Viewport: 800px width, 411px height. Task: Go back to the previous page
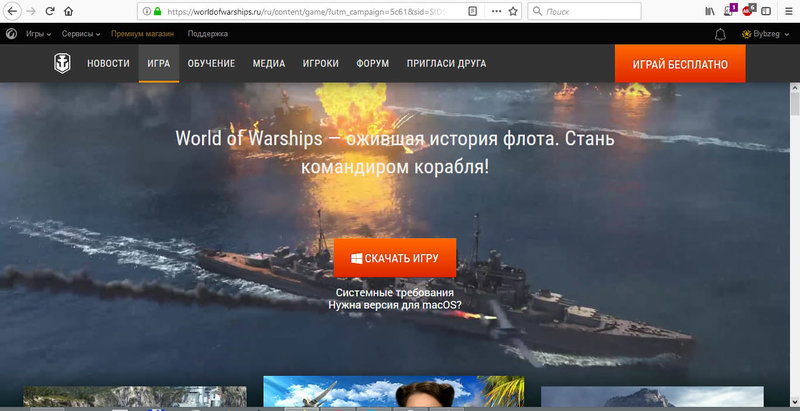[12, 11]
